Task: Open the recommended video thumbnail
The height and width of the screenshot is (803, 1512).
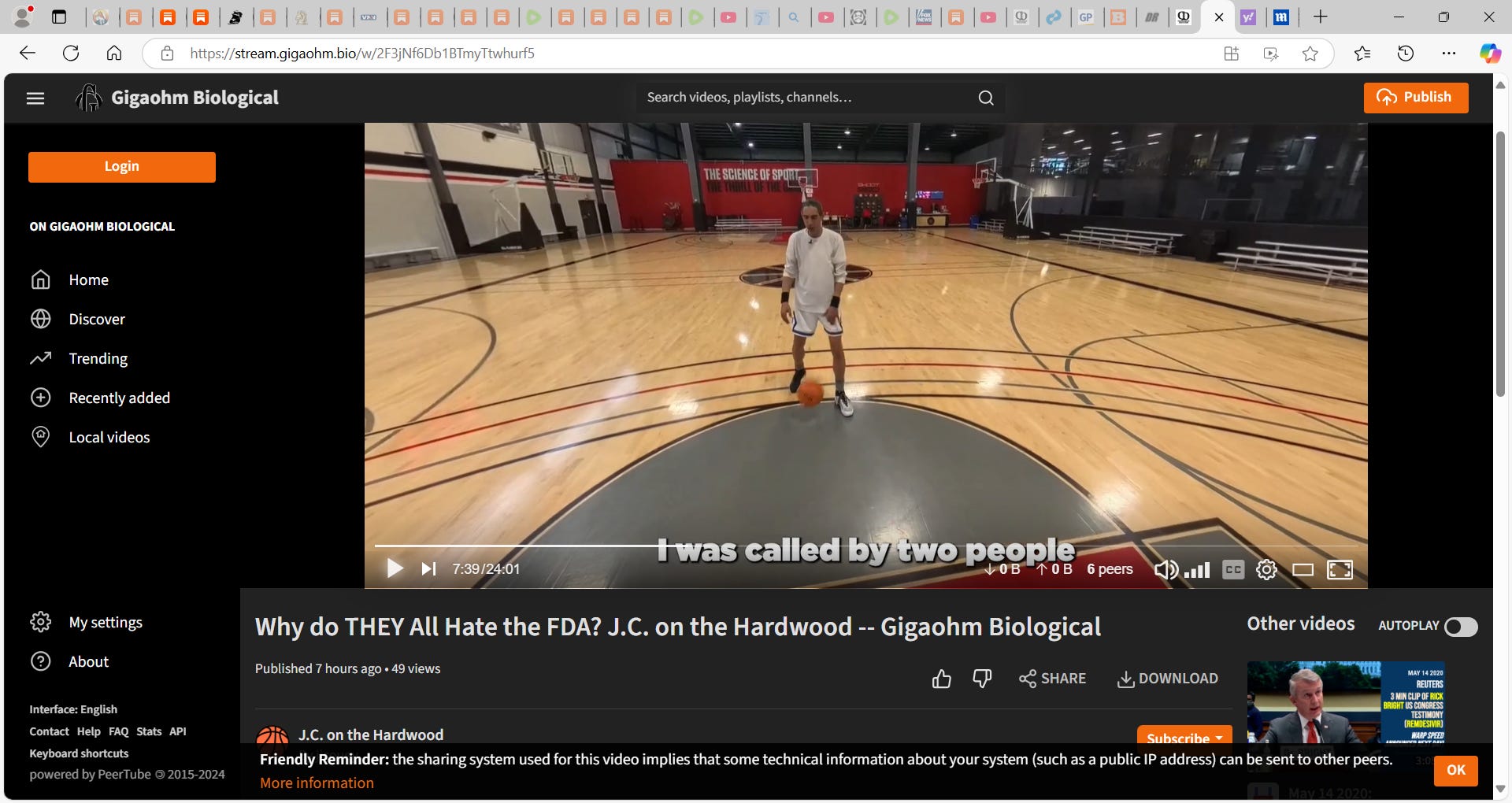Action: [1345, 702]
